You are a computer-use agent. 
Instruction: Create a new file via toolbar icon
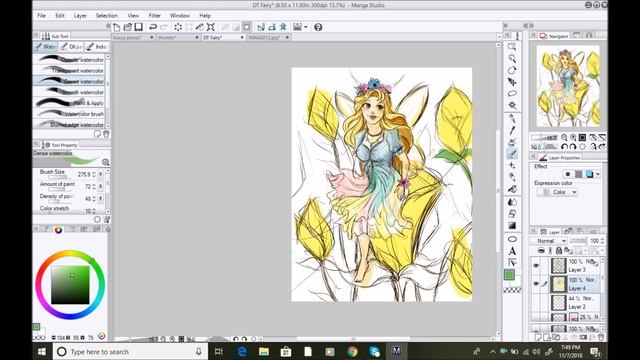(x=117, y=27)
